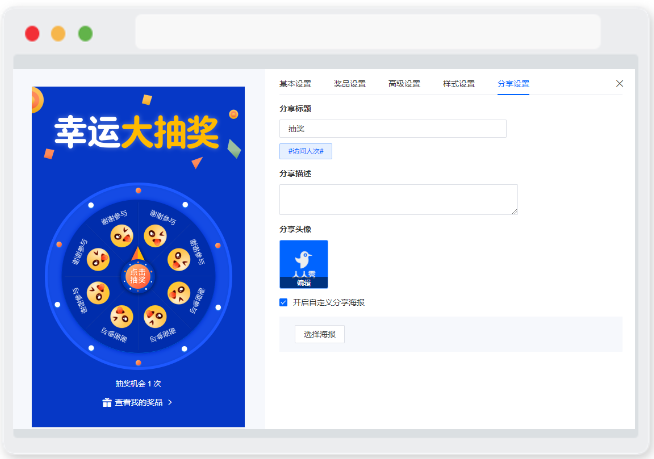Select the 抽奖机会 1 次 text
This screenshot has width=654, height=459.
[138, 383]
